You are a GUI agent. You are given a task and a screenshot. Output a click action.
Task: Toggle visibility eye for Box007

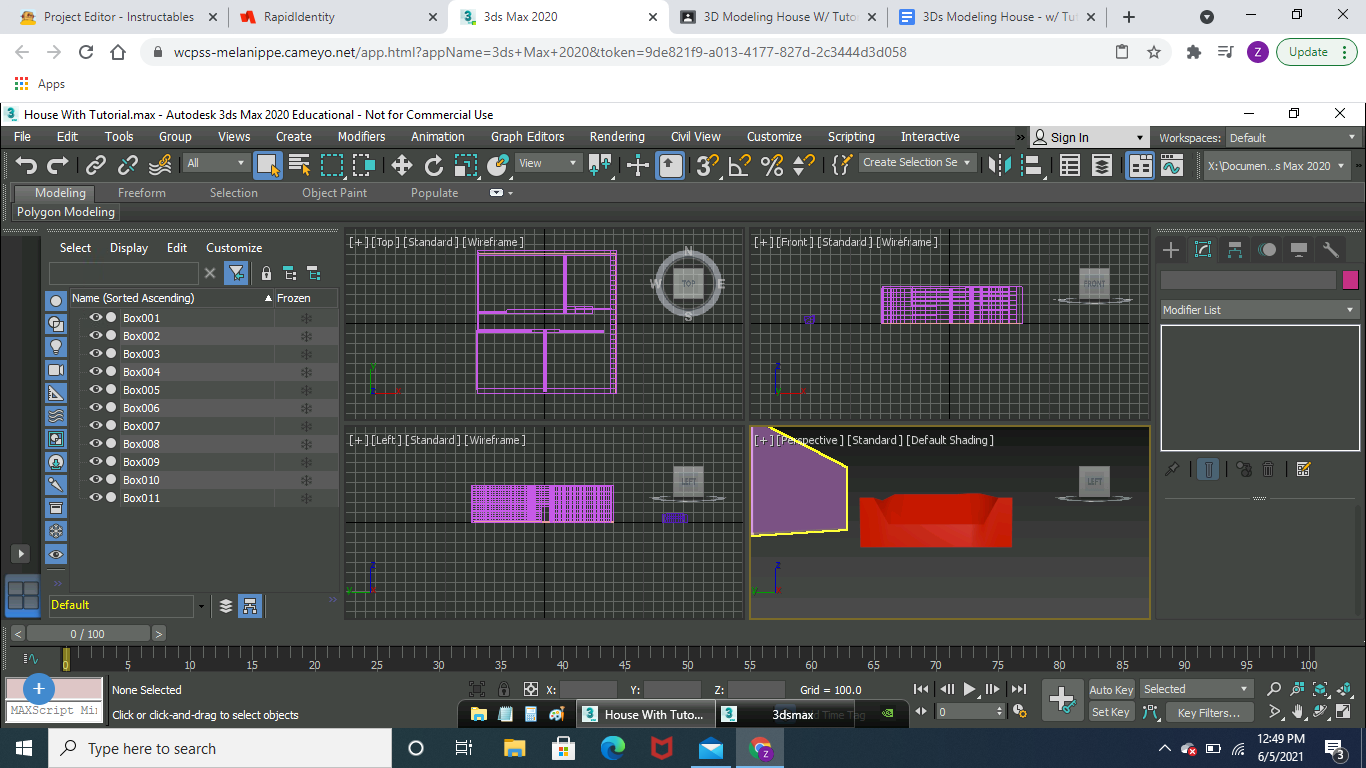pos(96,426)
